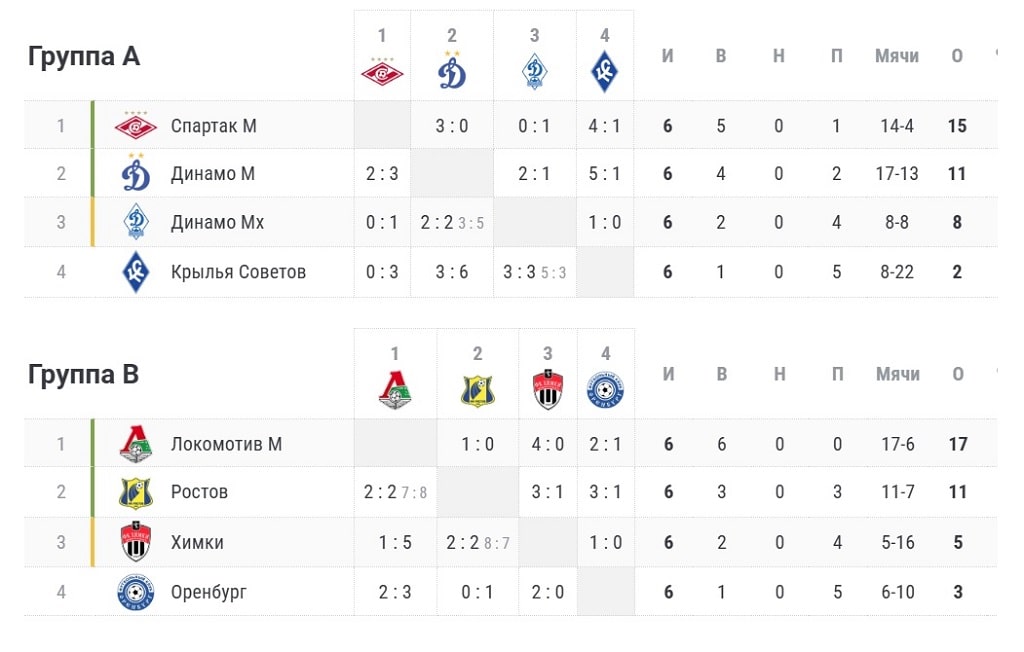Screen dimensions: 1024x652
Task: Click Dinamo Mx logo in row three
Action: coord(136,221)
